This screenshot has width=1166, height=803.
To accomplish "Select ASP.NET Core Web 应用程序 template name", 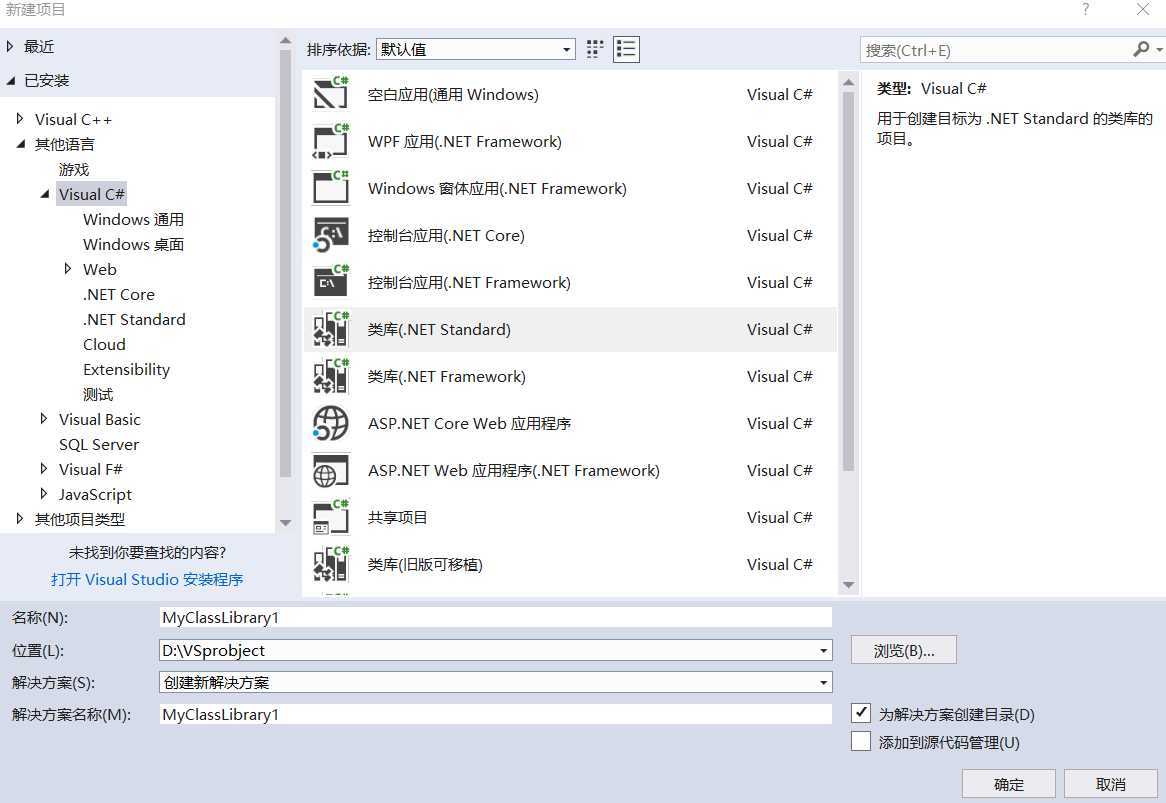I will click(469, 424).
